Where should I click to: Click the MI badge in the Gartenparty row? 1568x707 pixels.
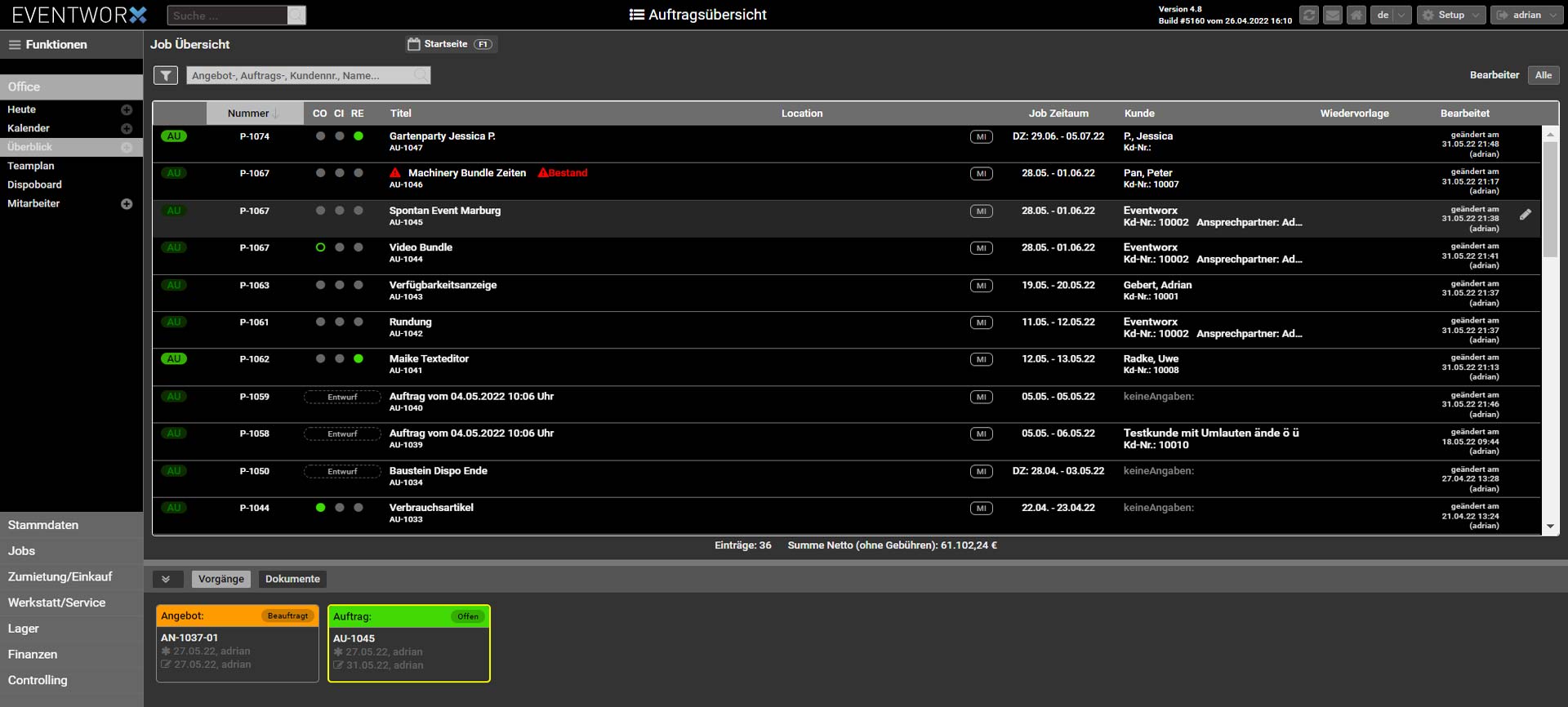point(982,137)
